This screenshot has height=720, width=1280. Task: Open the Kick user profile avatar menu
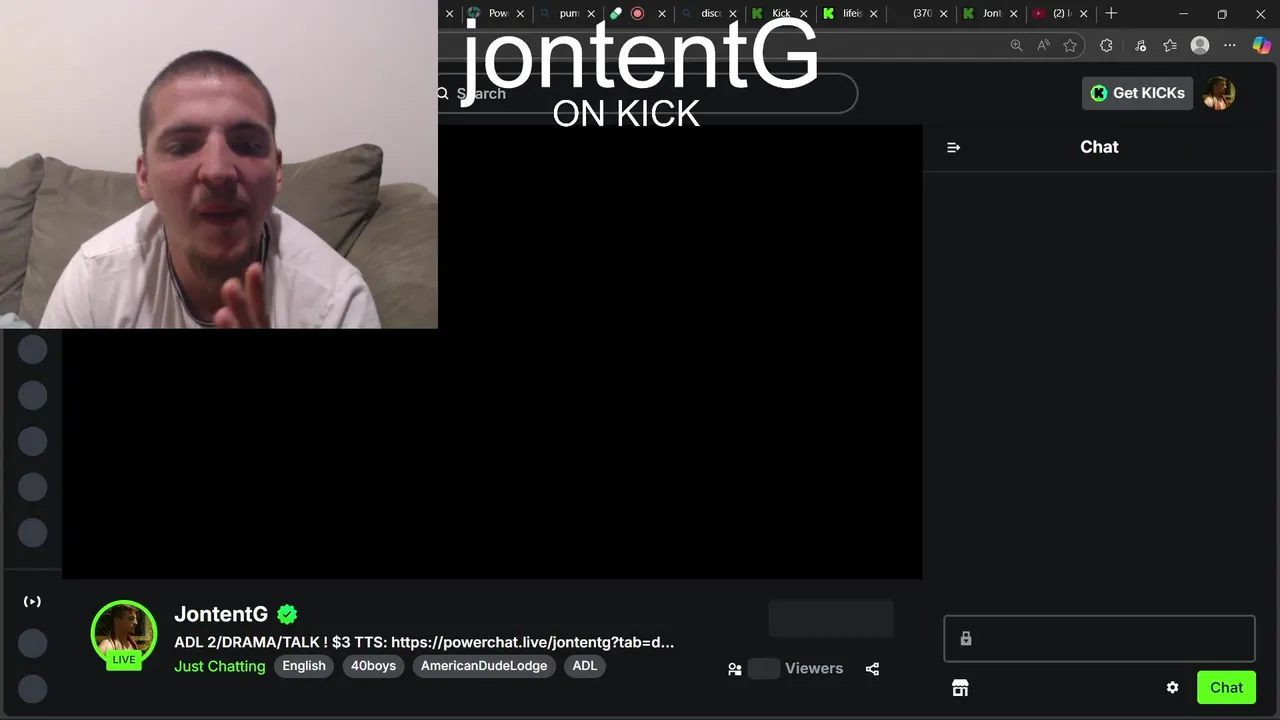tap(1219, 93)
